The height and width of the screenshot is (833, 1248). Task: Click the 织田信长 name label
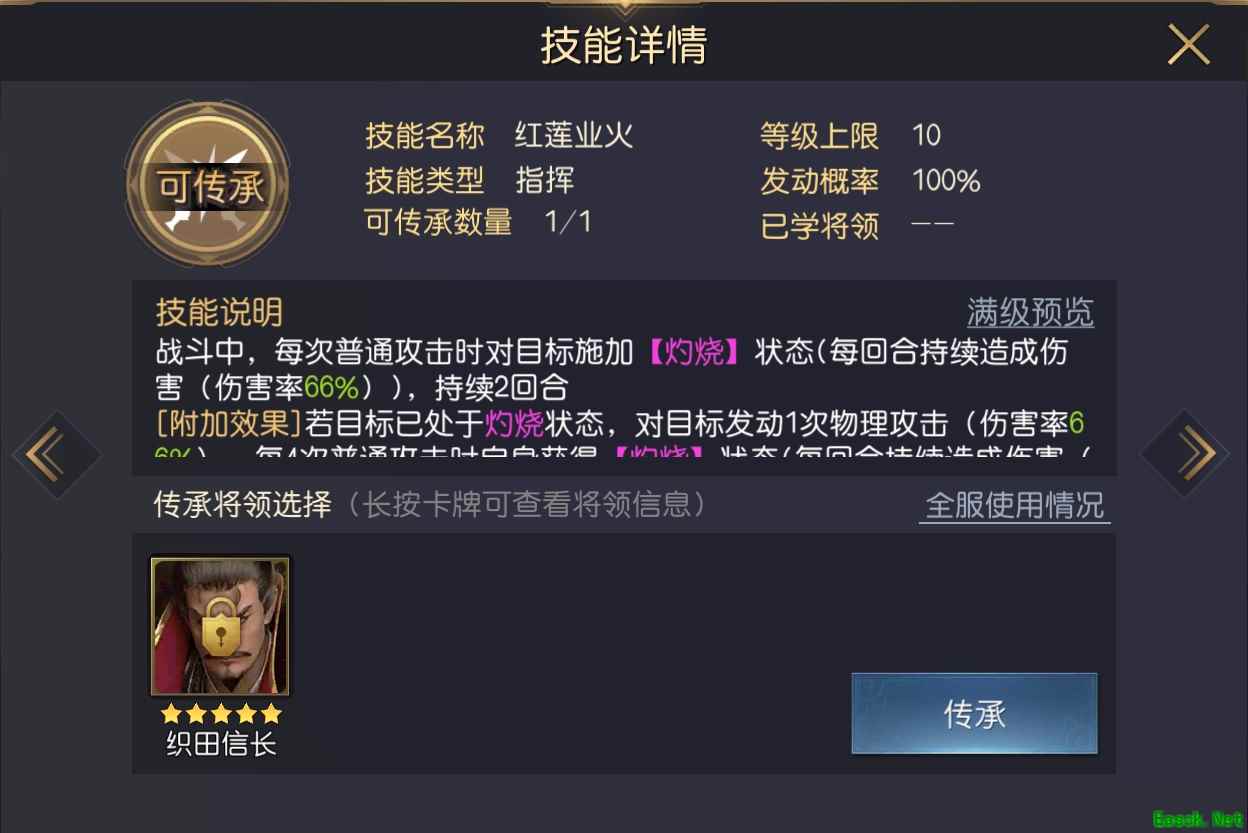(x=221, y=745)
